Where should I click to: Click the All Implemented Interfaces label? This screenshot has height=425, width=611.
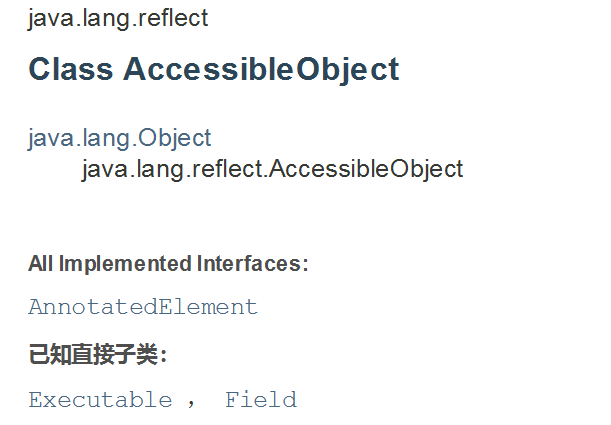168,264
